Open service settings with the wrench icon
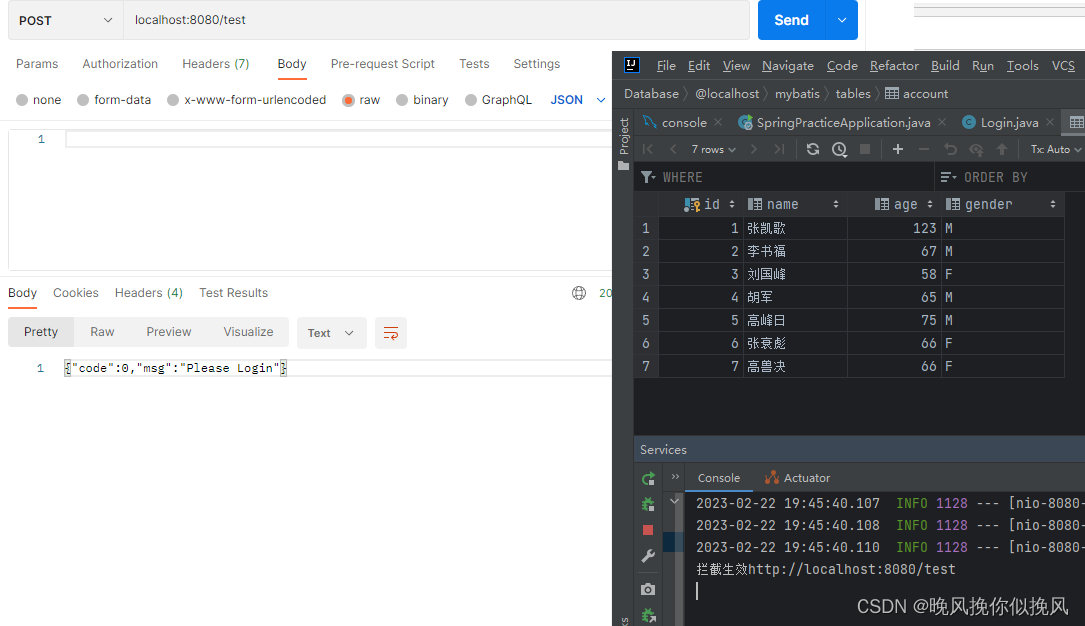 point(648,555)
